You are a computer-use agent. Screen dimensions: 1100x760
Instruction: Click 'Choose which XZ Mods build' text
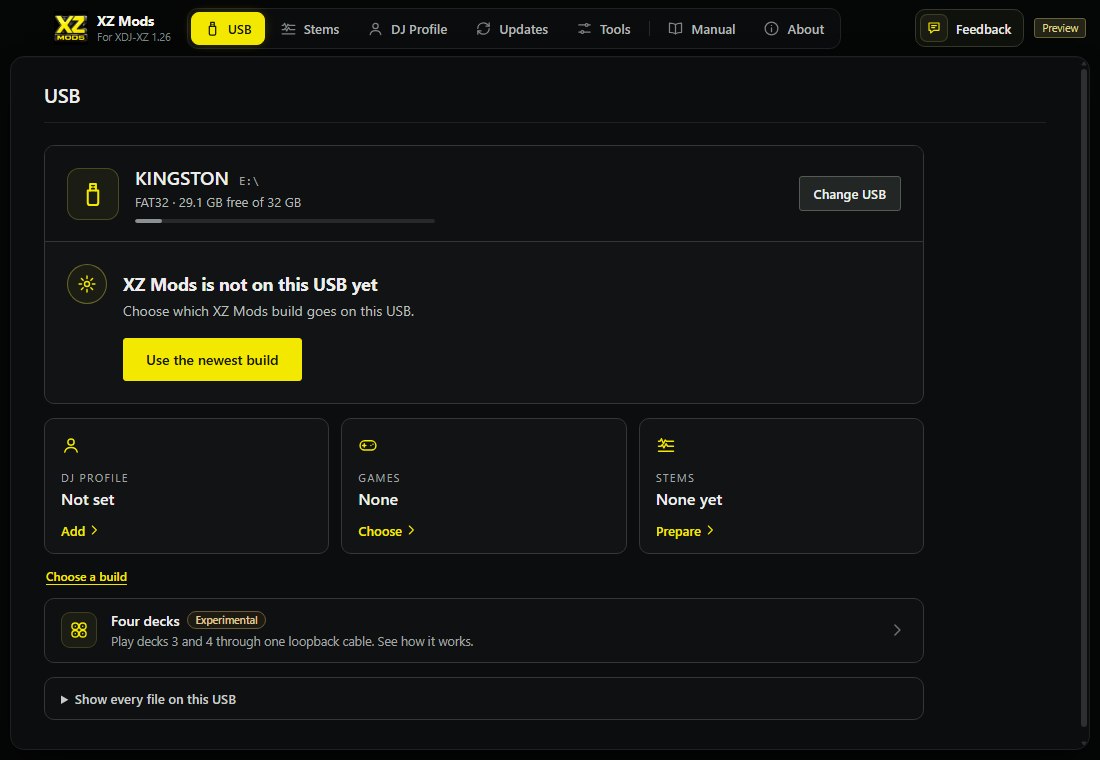click(269, 311)
